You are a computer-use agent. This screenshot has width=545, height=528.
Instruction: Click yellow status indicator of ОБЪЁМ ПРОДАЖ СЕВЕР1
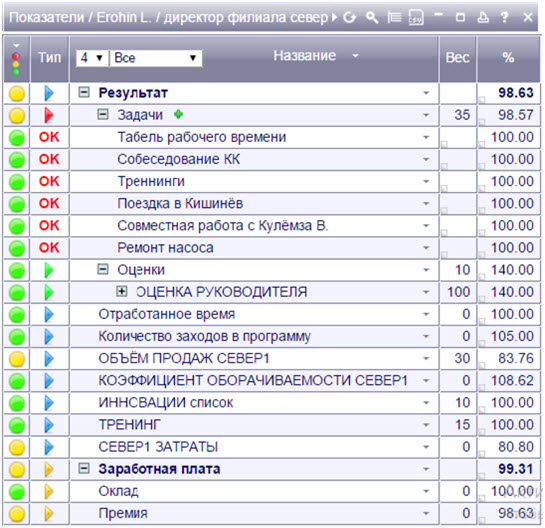pos(17,359)
